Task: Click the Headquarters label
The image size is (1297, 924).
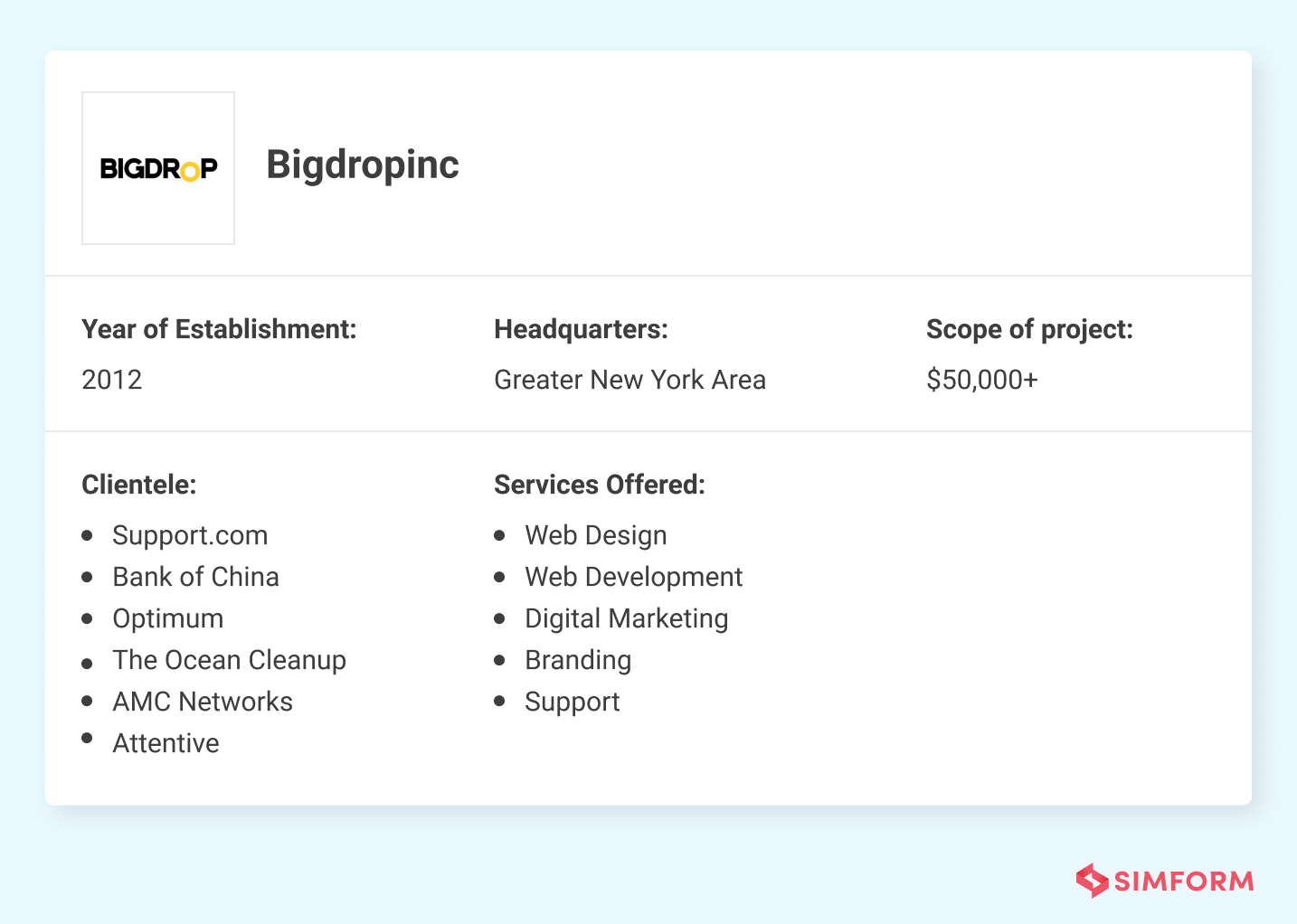Action: (581, 329)
